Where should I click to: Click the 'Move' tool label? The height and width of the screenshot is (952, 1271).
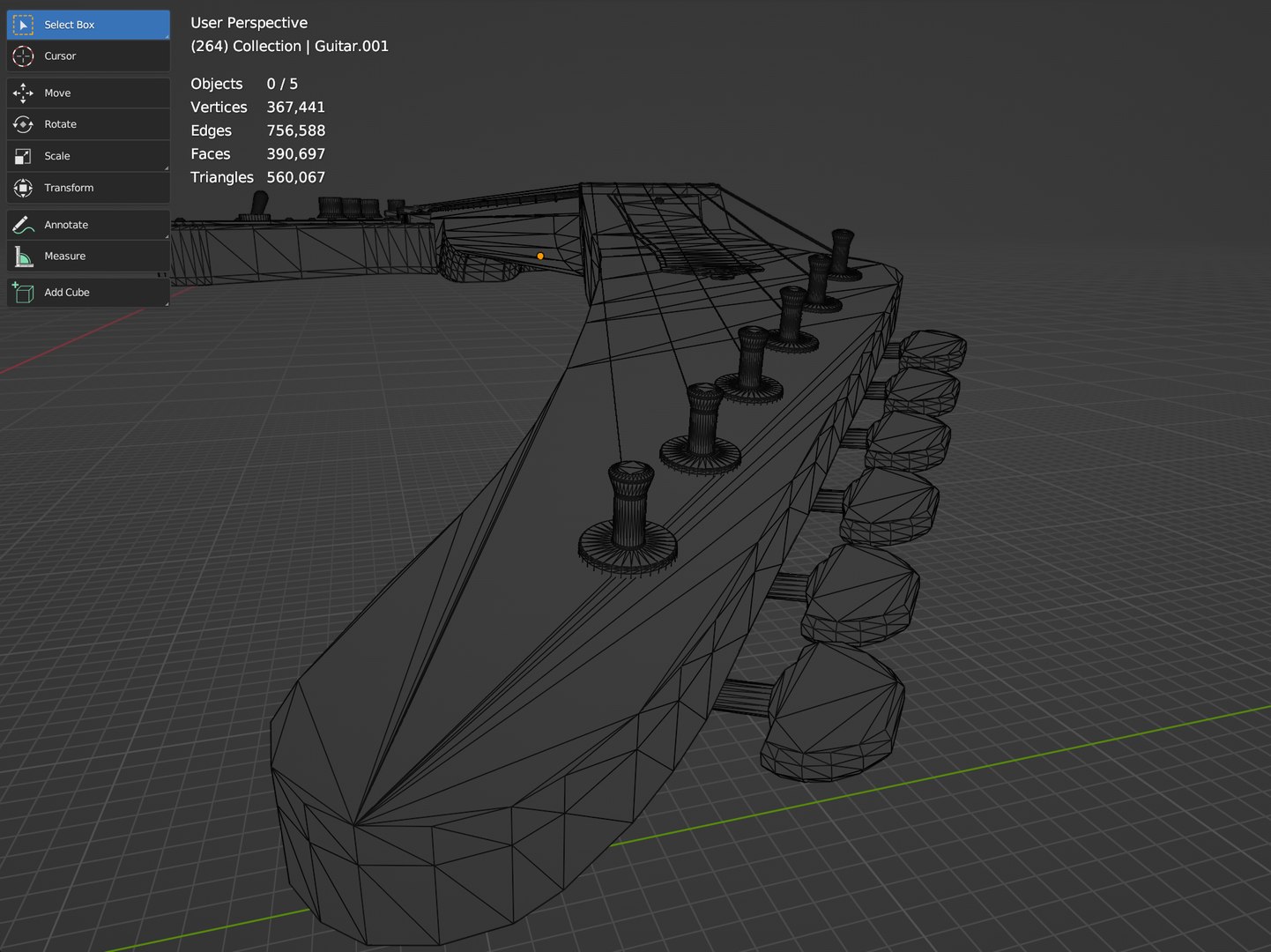point(57,93)
